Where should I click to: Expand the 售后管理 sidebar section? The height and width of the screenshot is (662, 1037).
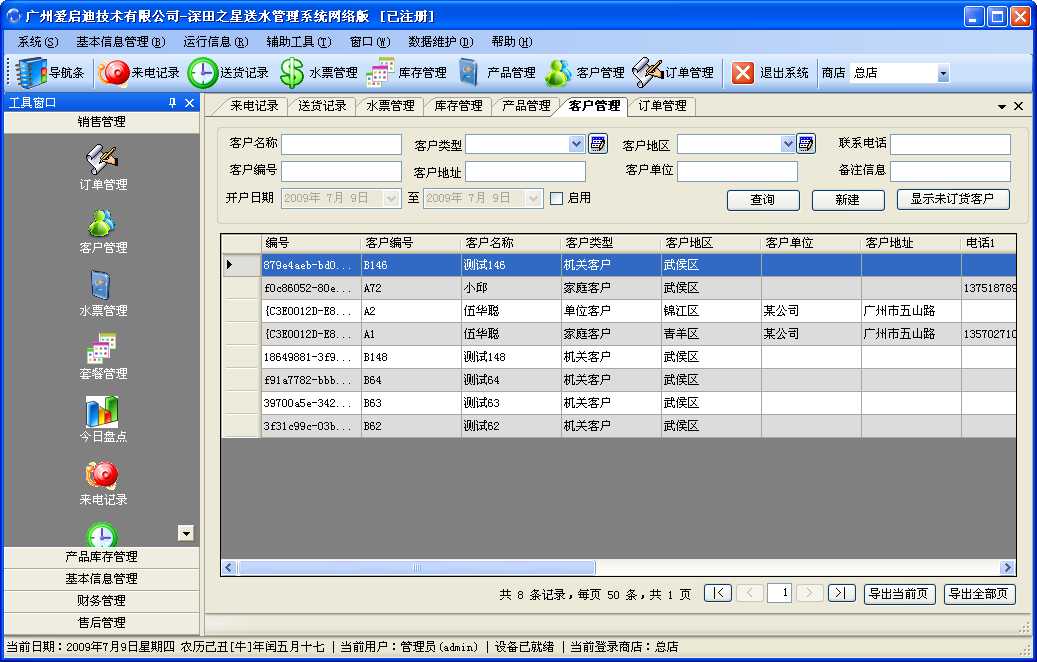click(101, 622)
